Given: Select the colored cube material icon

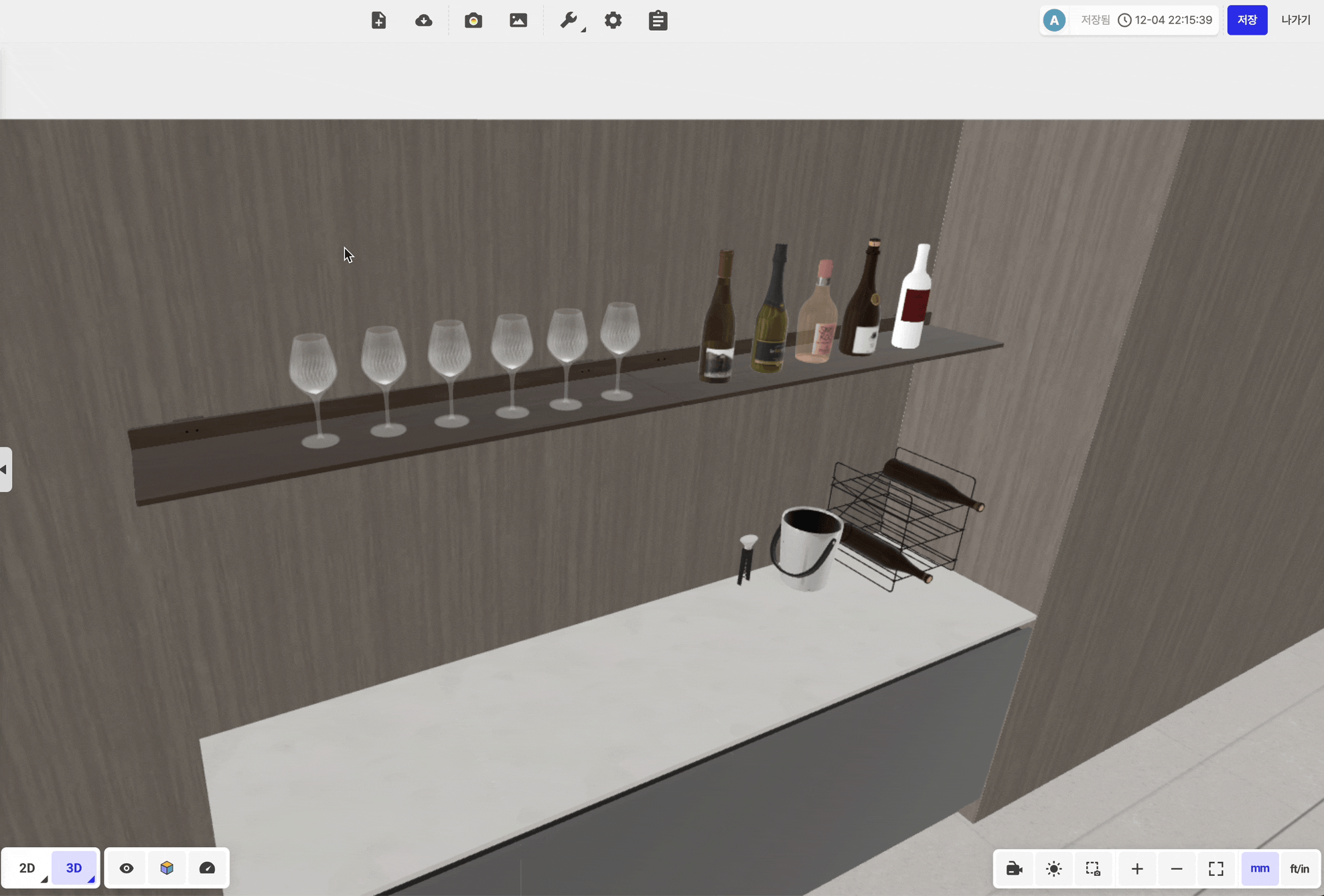Looking at the screenshot, I should (x=167, y=868).
